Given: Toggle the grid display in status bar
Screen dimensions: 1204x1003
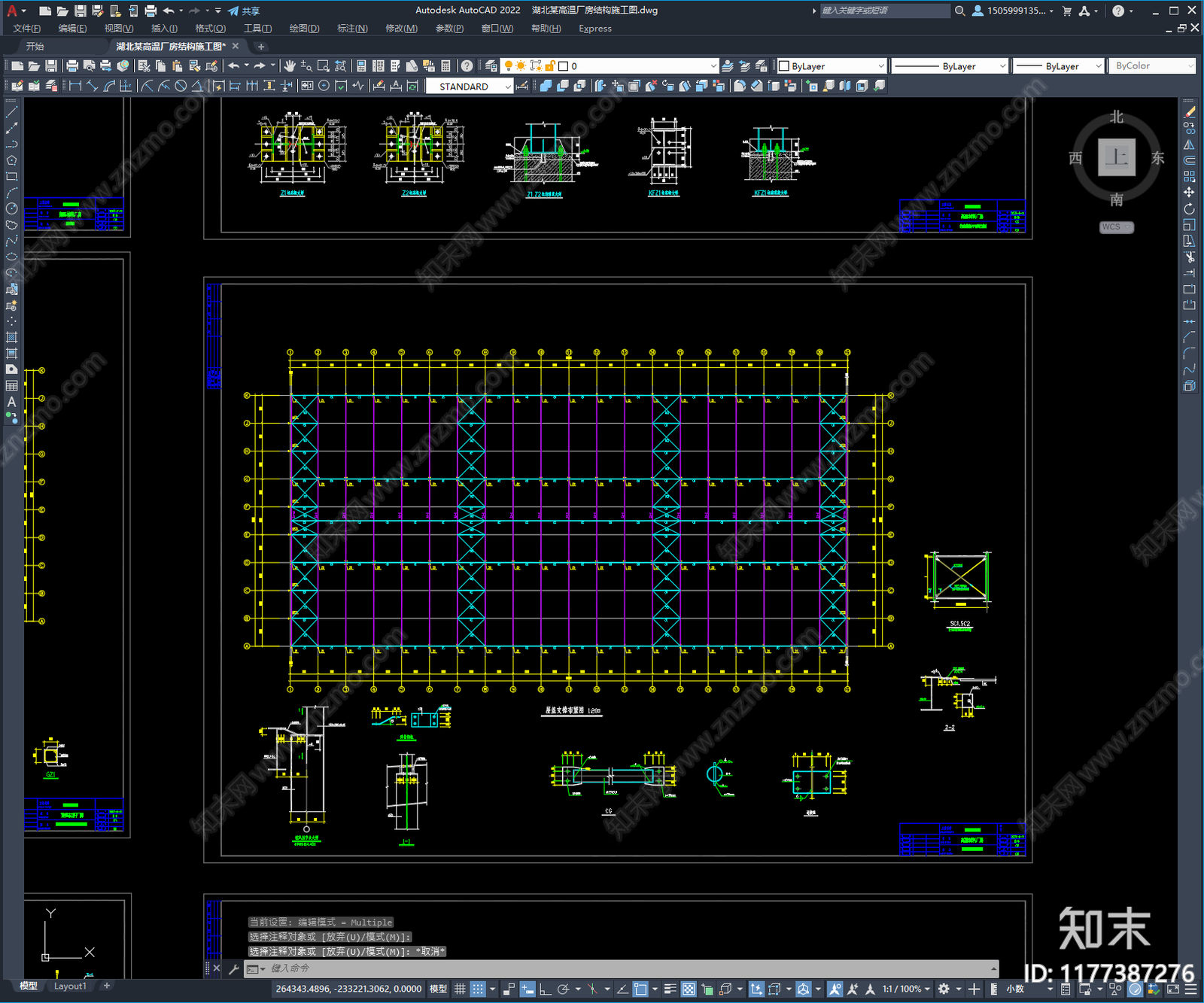Looking at the screenshot, I should coord(460,989).
